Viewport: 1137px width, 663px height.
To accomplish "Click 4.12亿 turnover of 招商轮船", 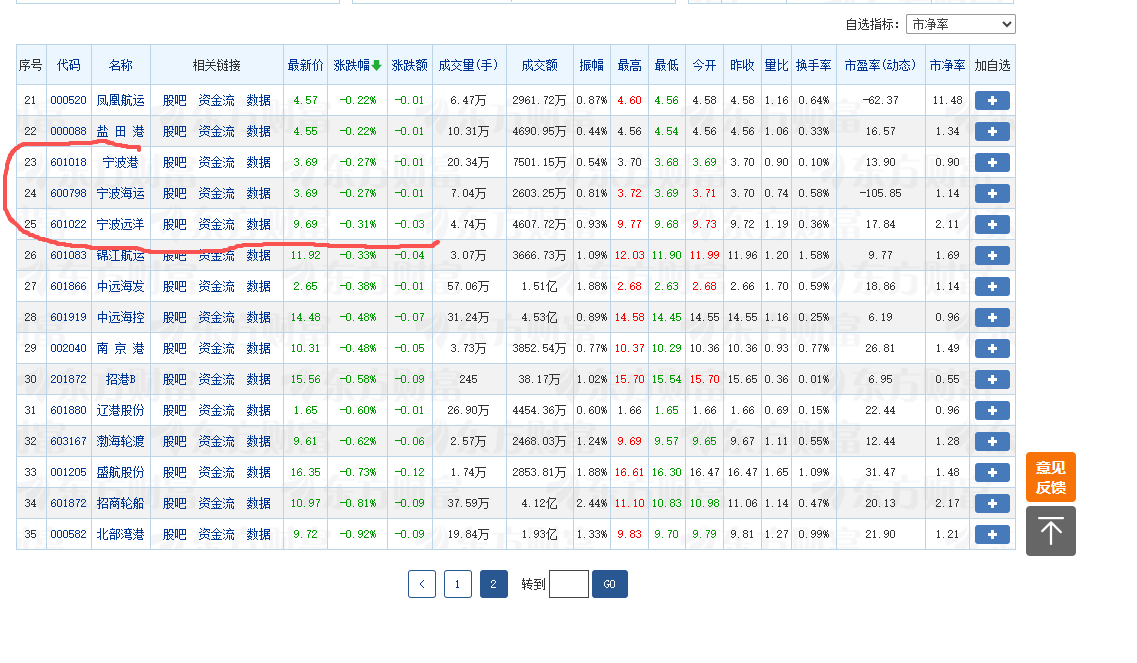I will [539, 503].
